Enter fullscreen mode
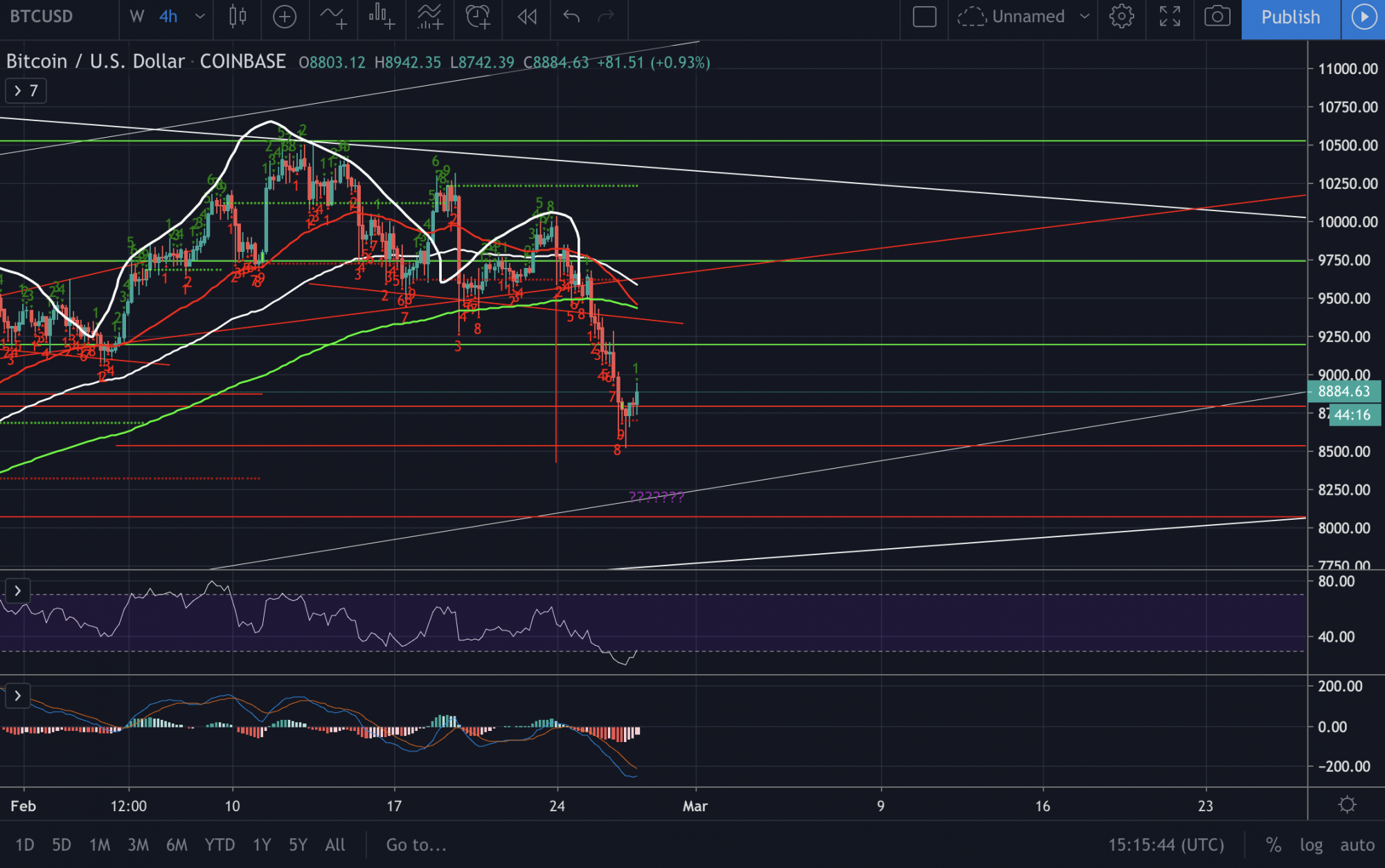1385x868 pixels. [x=1170, y=17]
